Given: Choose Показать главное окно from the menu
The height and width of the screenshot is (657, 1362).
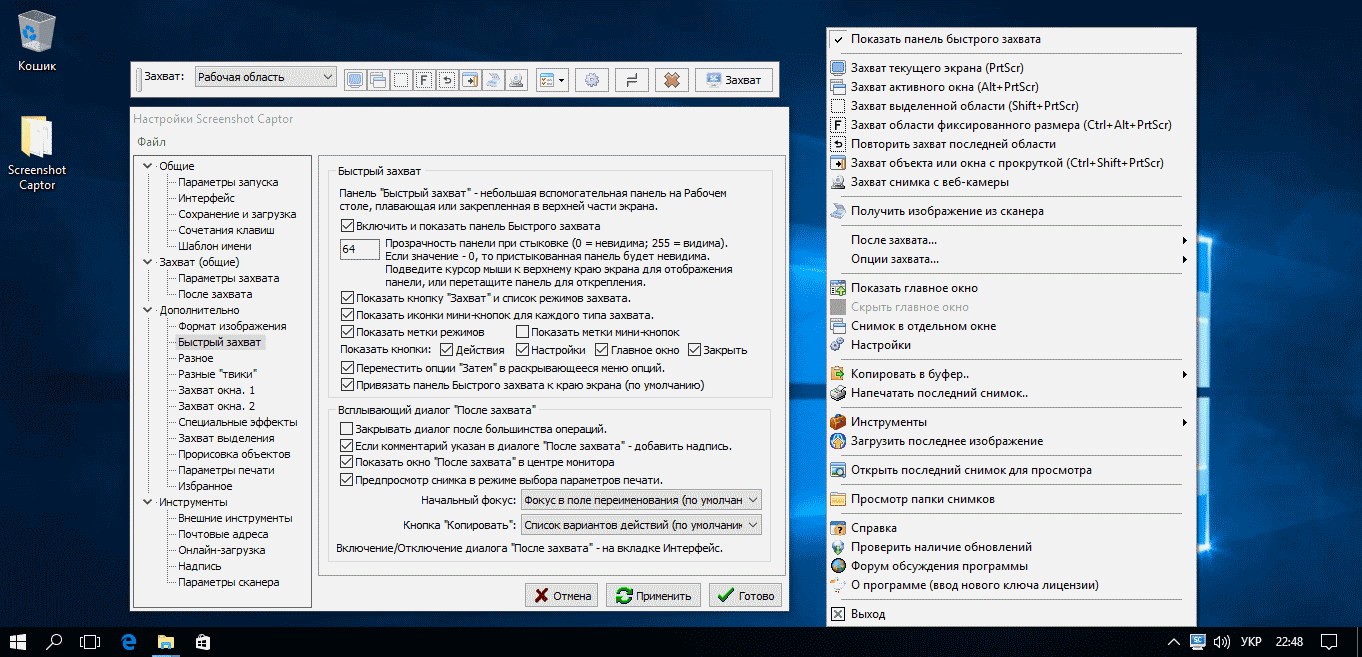Looking at the screenshot, I should click(x=1011, y=288).
